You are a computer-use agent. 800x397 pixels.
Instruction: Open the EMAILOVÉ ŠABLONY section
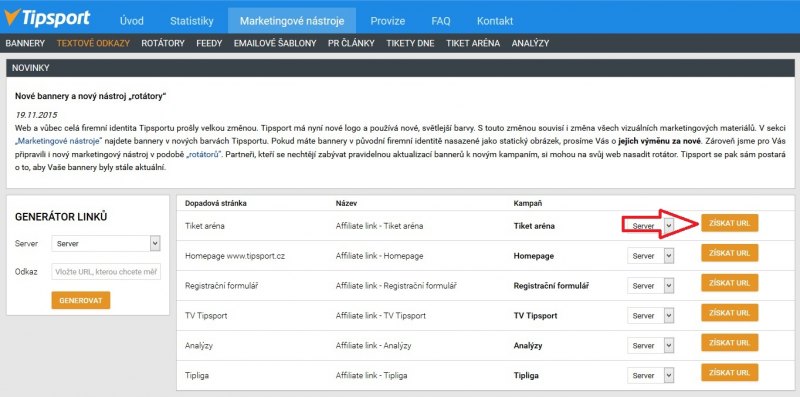pos(275,43)
